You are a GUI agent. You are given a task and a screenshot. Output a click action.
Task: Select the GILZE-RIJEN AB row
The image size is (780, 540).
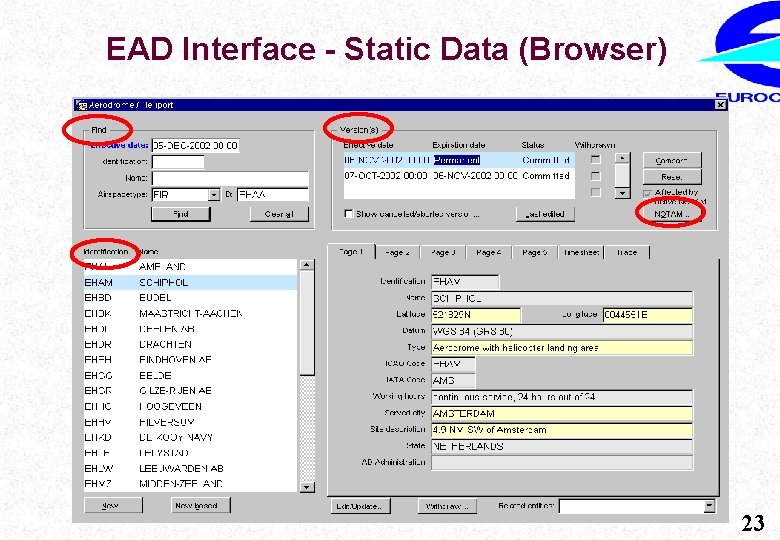(x=191, y=391)
